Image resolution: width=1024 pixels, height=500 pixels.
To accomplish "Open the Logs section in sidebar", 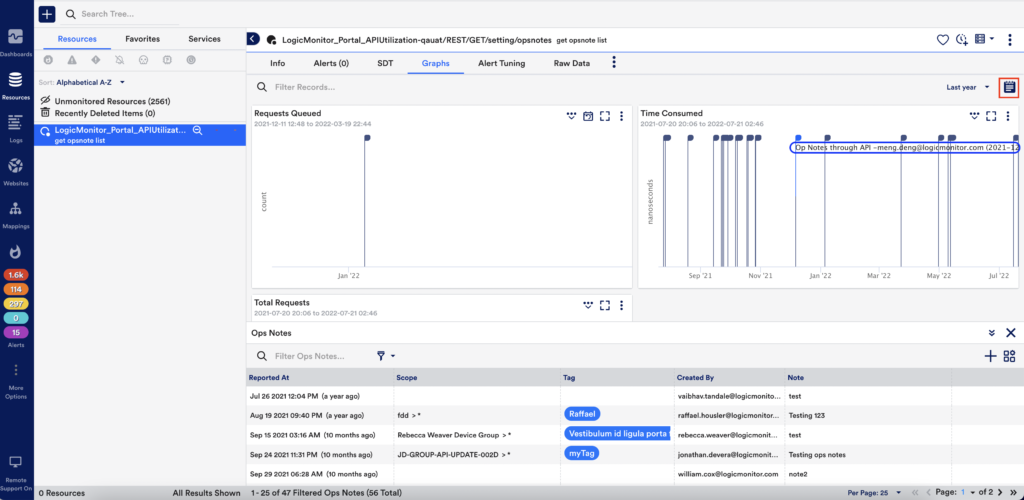I will point(16,128).
